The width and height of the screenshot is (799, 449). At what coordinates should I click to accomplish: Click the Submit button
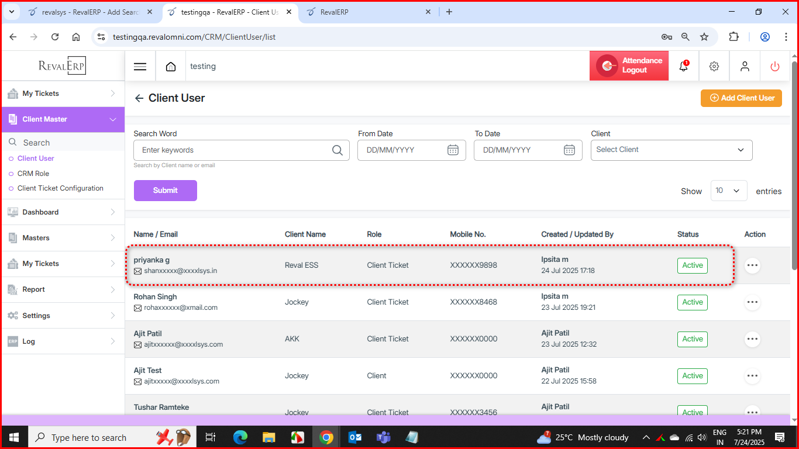[x=165, y=190]
